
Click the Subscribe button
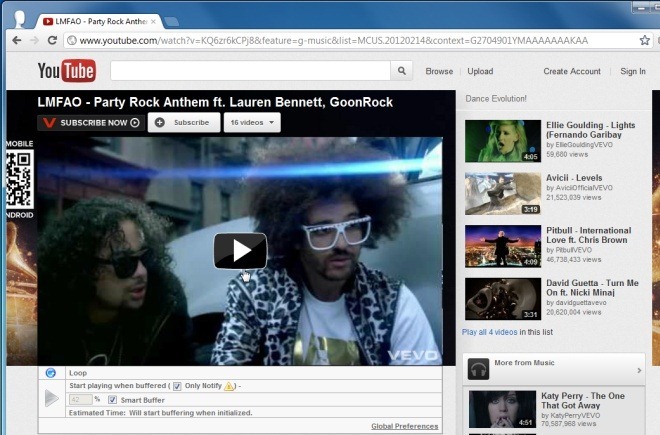[184, 123]
